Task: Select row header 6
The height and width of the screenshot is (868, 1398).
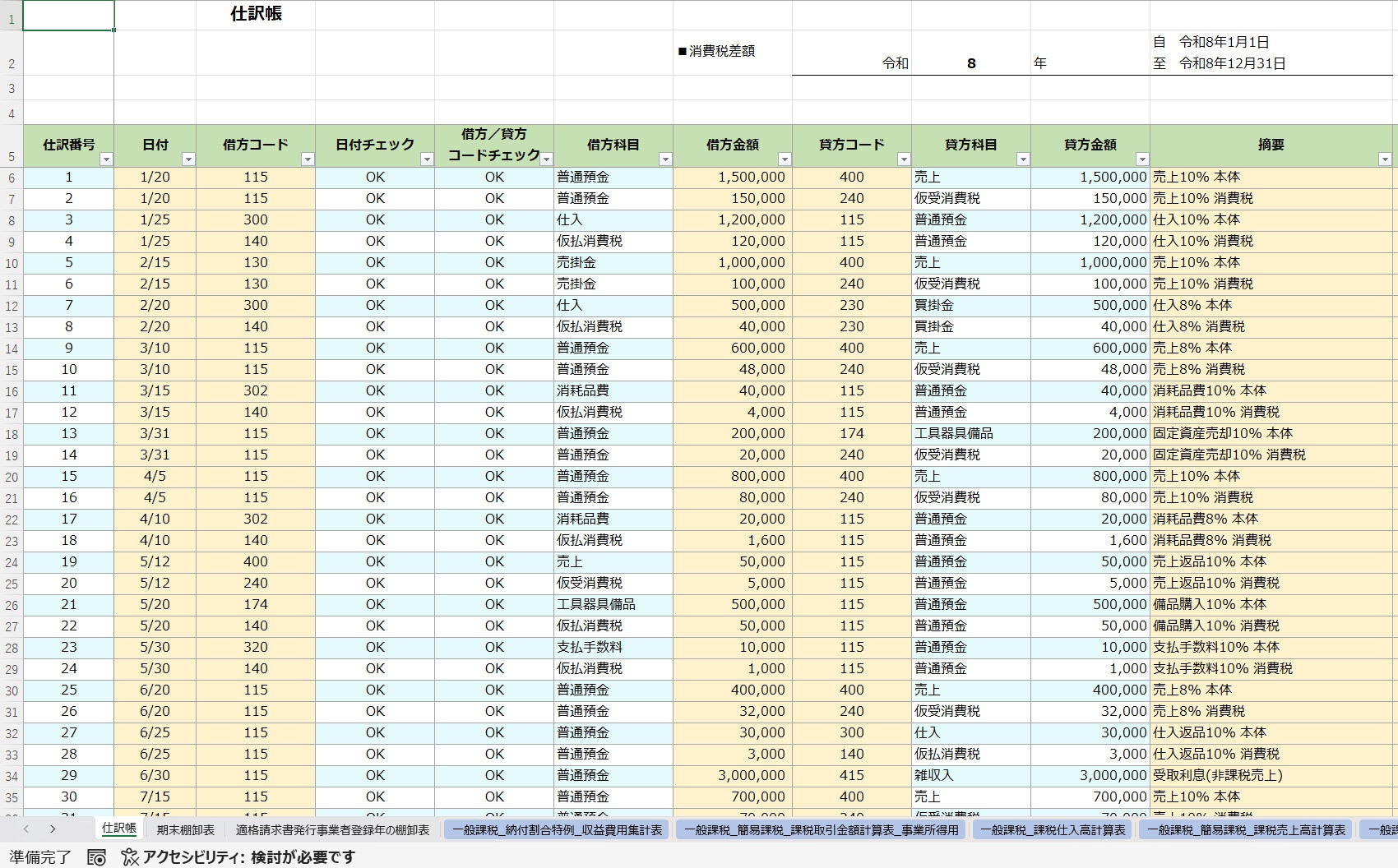Action: [12, 178]
